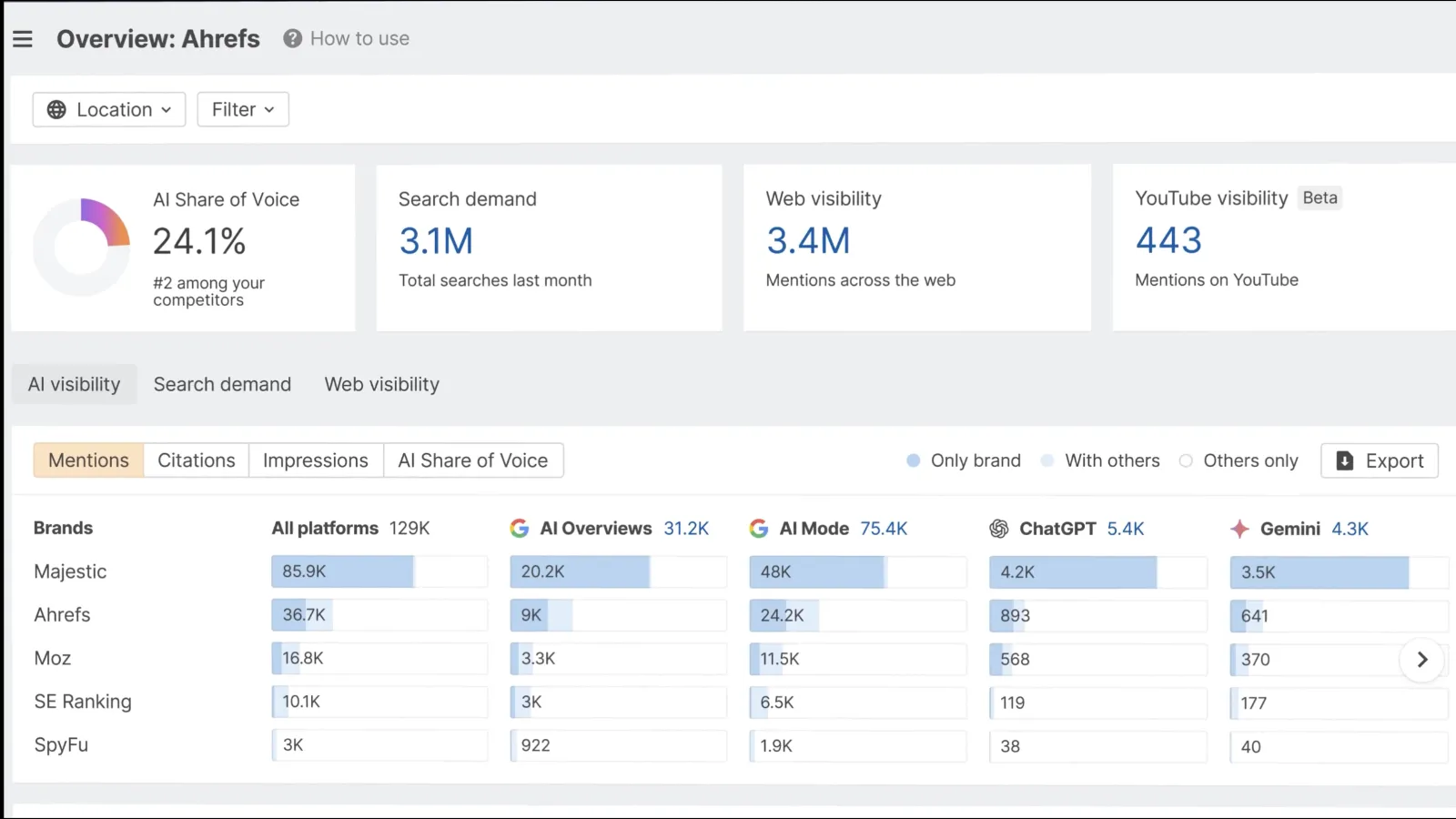Switch to the AI visibility tab
Screen dimensions: 1456x819
coord(75,384)
